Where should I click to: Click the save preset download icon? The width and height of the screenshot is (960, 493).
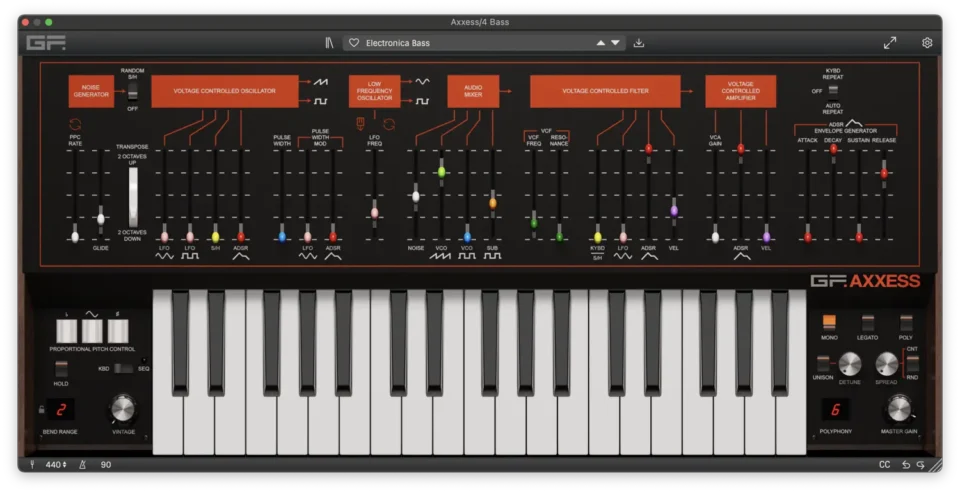[x=639, y=43]
